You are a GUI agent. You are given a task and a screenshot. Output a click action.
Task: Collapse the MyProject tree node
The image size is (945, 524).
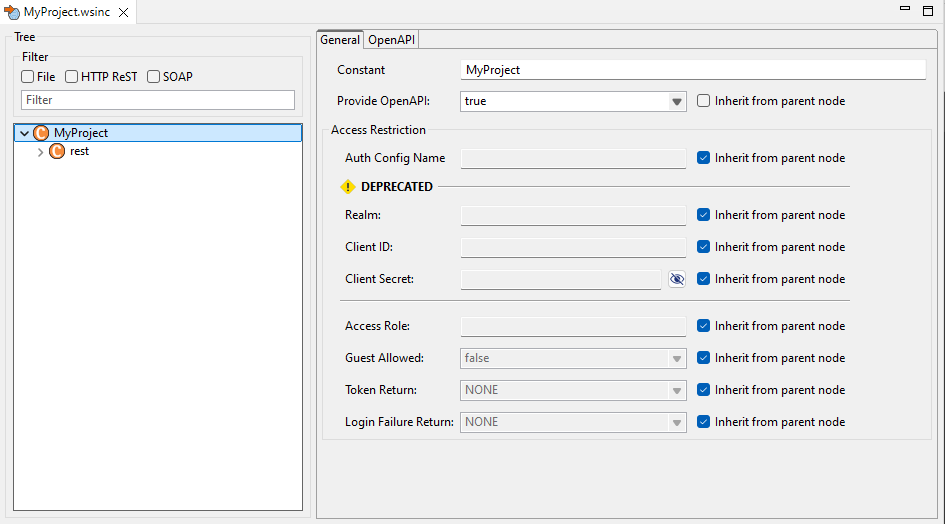click(24, 133)
